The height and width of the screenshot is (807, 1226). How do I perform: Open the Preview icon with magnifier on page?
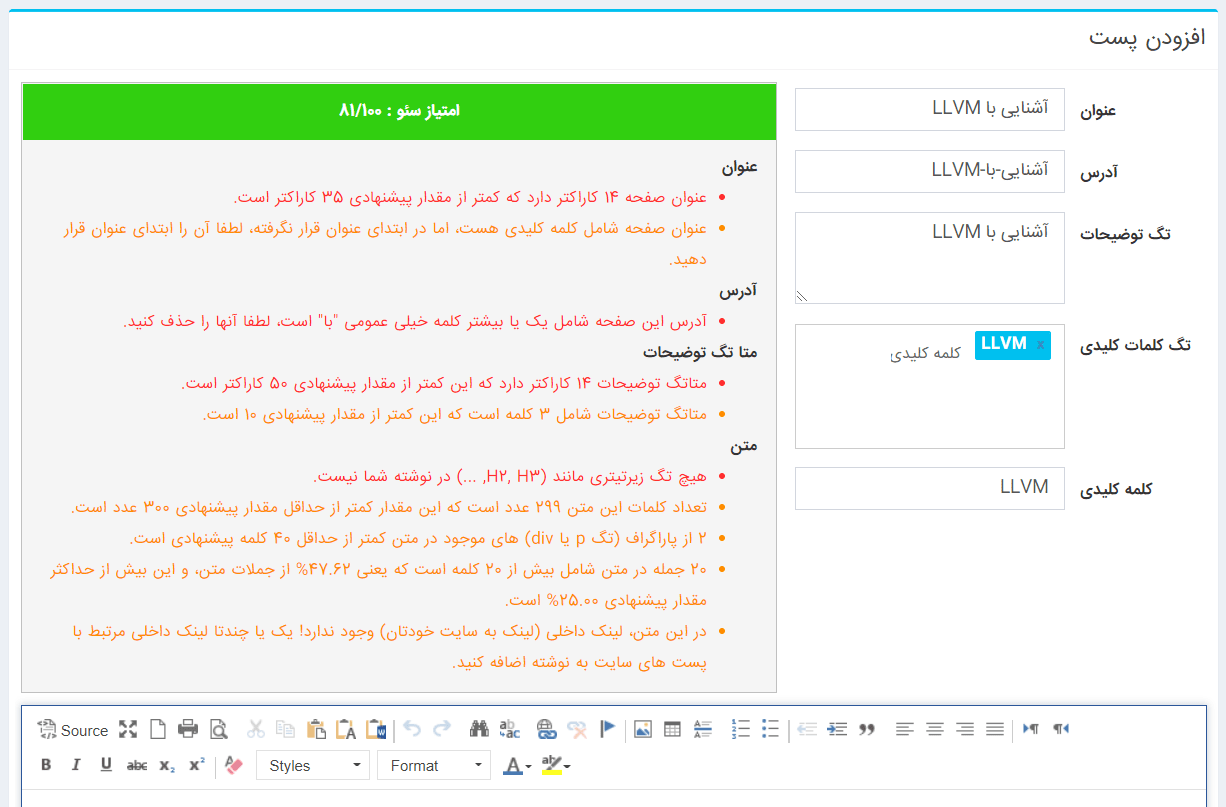(x=218, y=729)
